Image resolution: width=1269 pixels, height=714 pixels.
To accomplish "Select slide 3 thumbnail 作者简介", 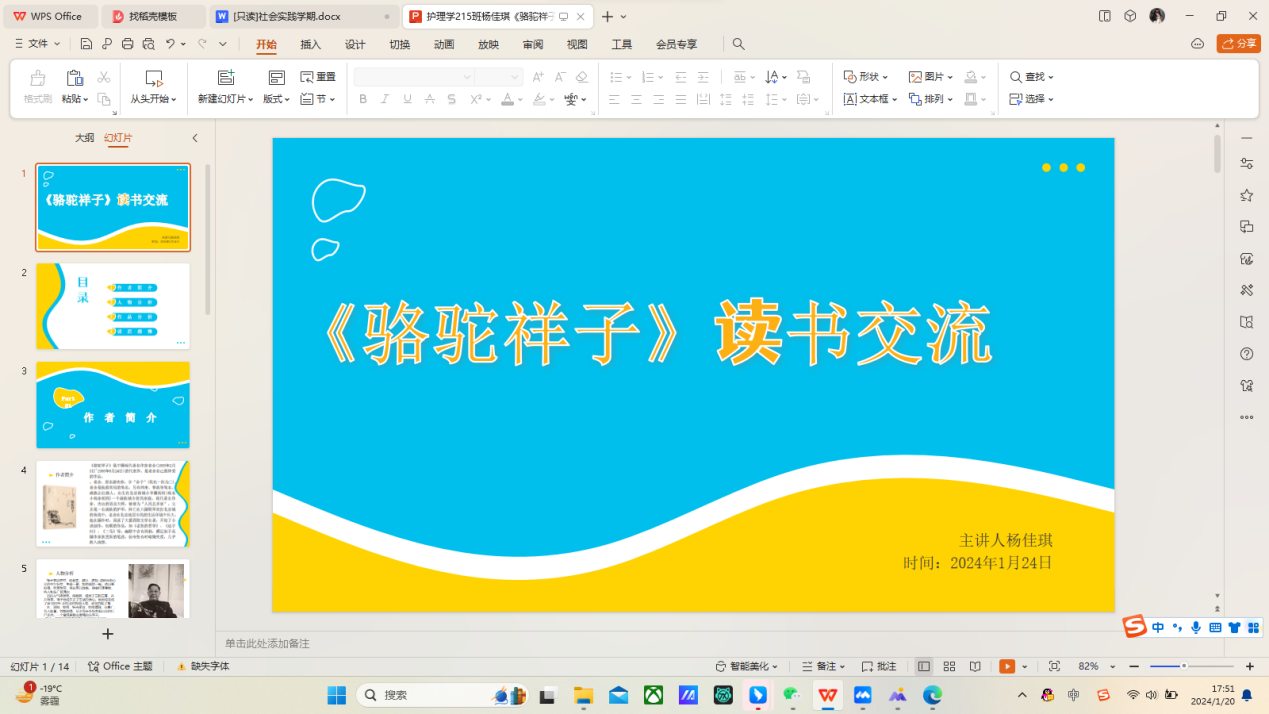I will (113, 405).
